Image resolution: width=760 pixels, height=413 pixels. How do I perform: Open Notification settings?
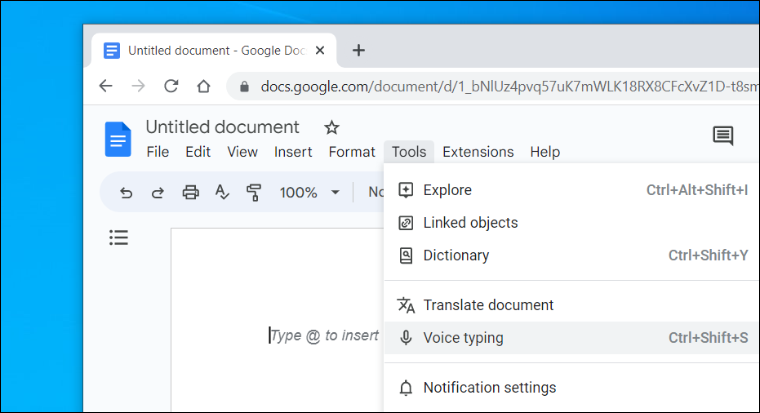[572, 387]
